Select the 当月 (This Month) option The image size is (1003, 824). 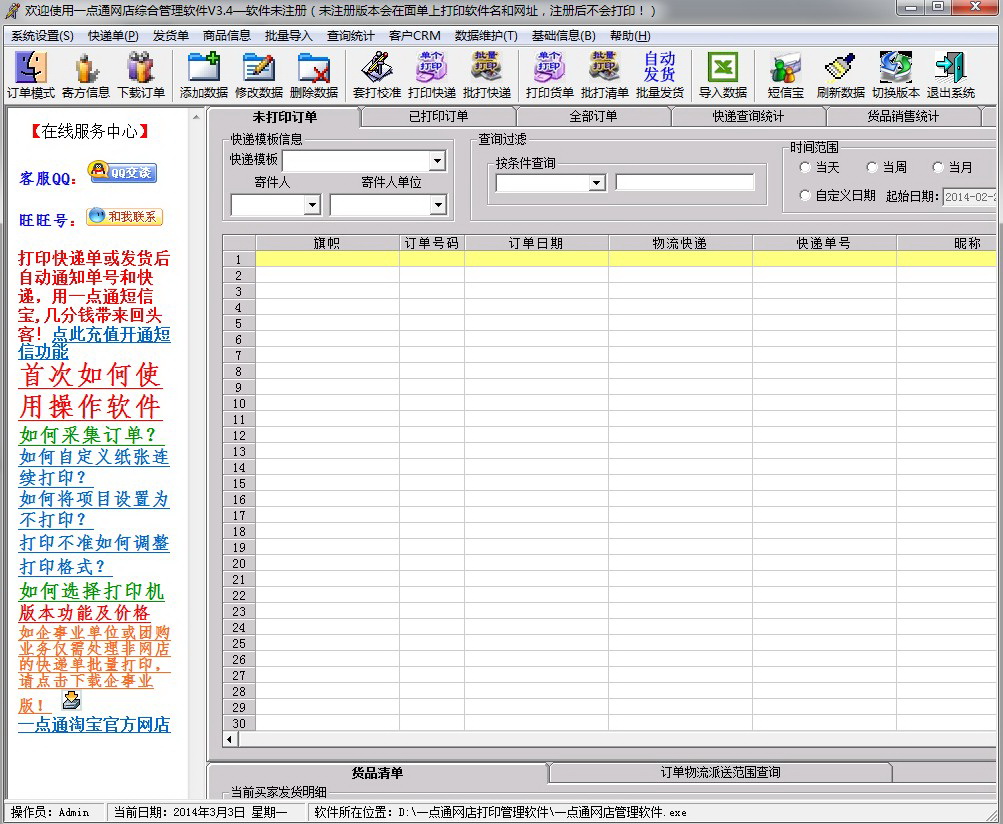pos(938,168)
